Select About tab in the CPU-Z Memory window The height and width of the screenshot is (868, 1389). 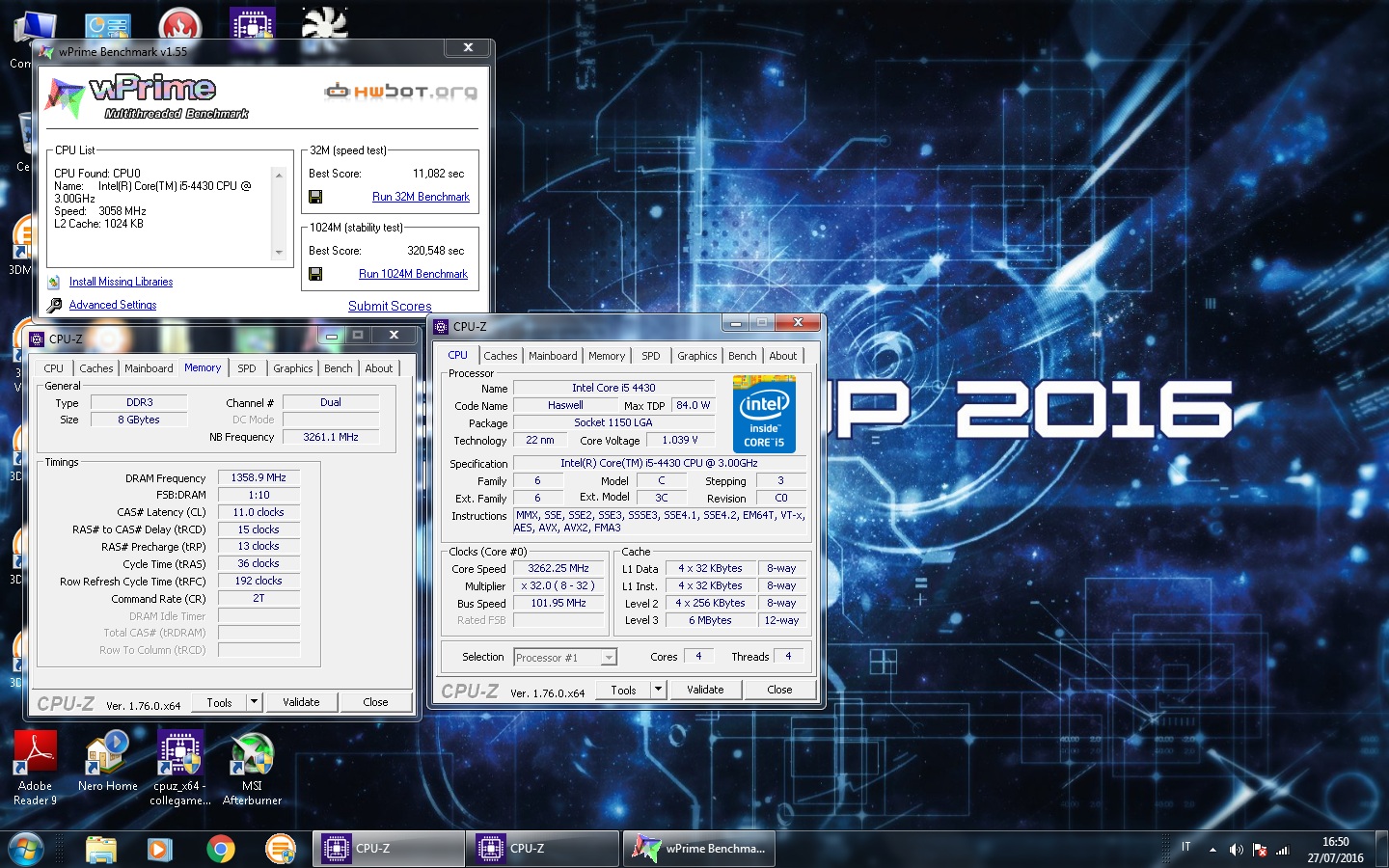(x=379, y=368)
